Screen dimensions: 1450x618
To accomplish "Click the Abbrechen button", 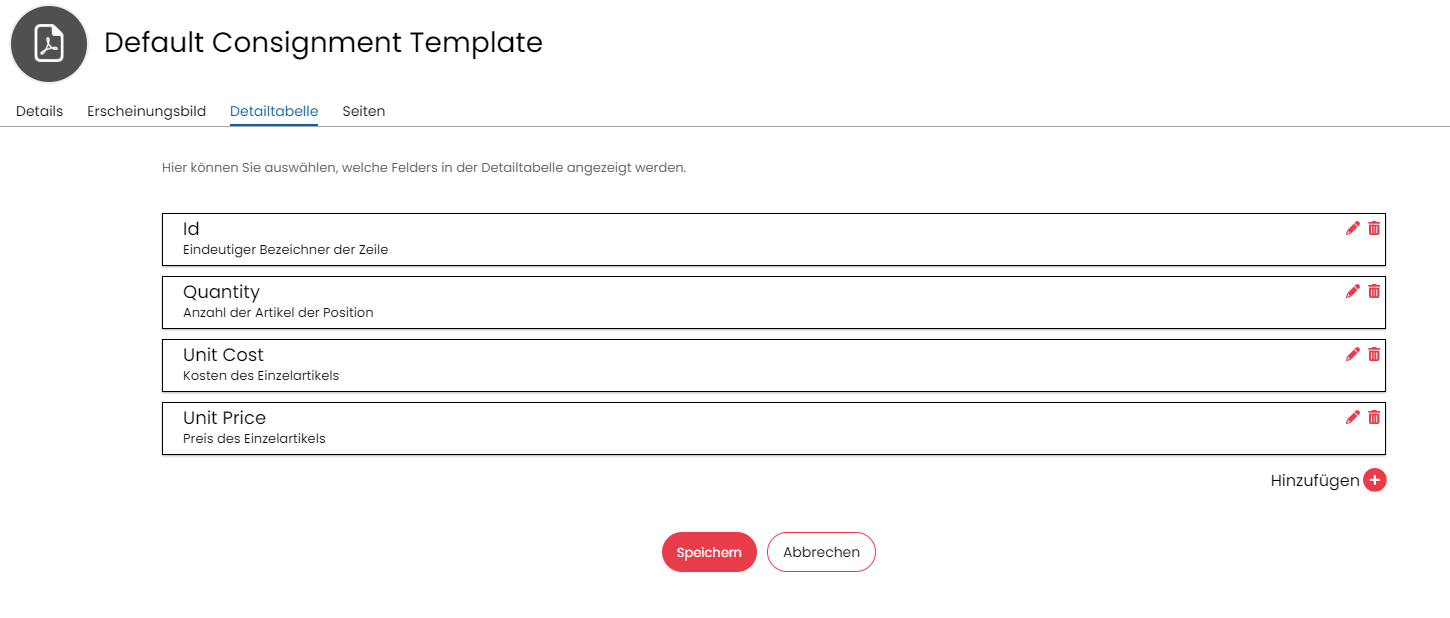I will (x=821, y=552).
